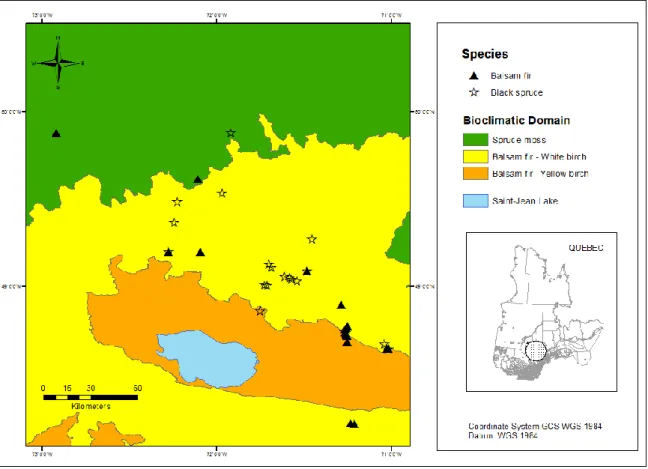Click the pair of Balsam fir triangles at the map's southern edge

pos(352,424)
